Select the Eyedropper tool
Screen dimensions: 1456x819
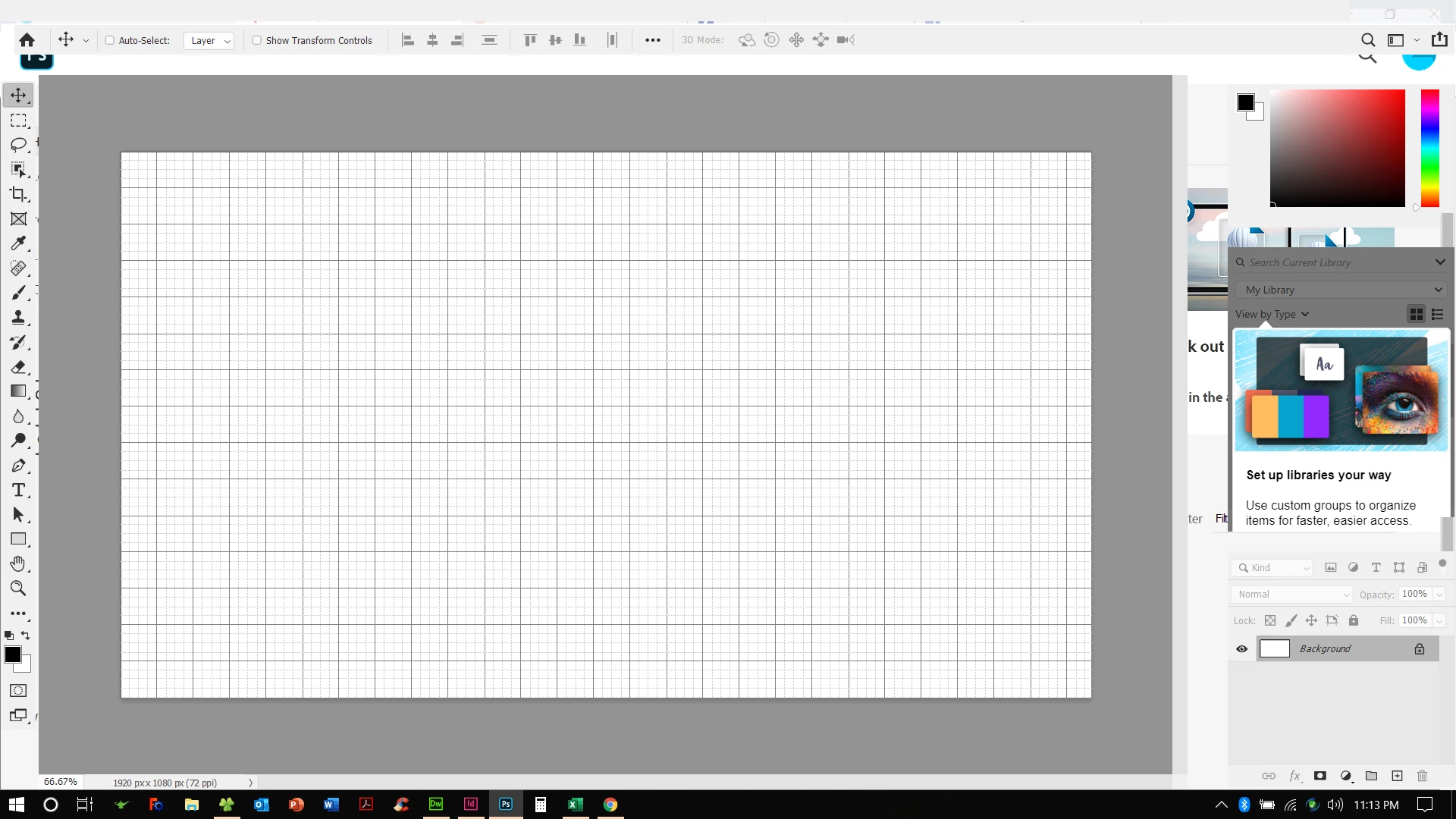[18, 243]
